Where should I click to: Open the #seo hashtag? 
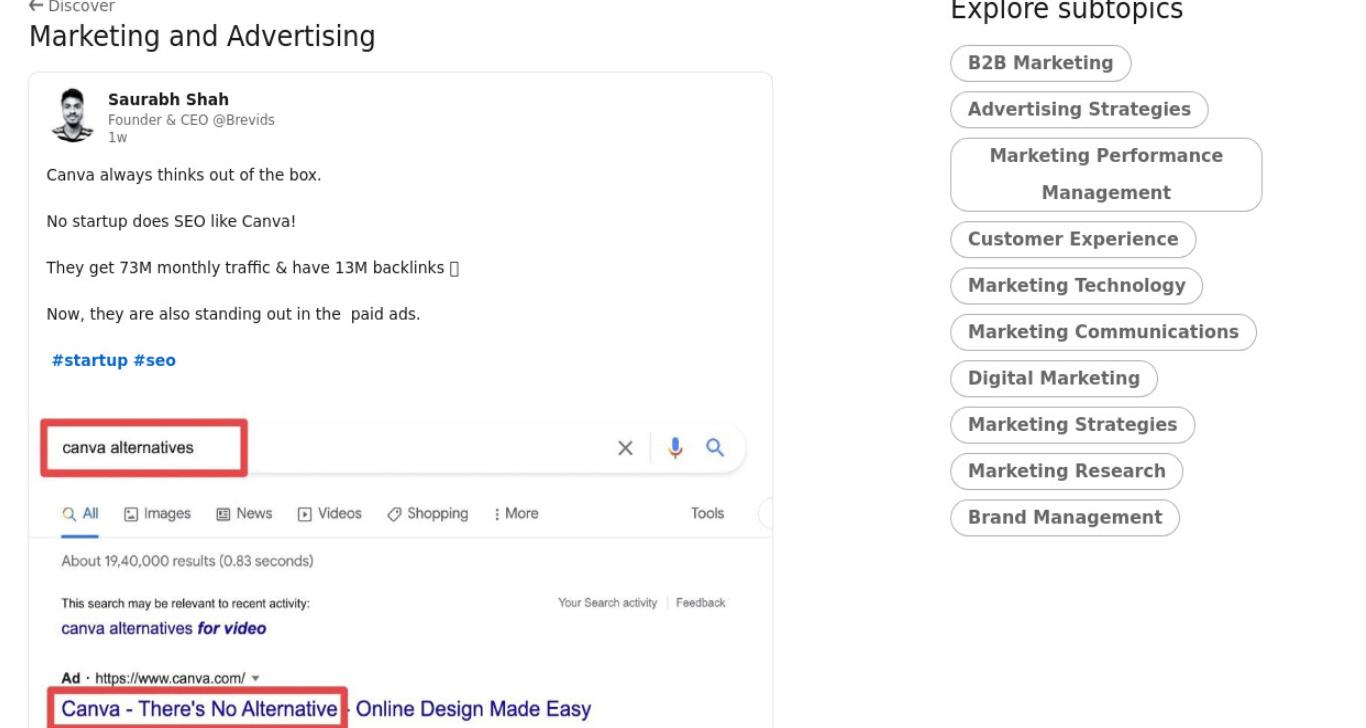tap(155, 360)
